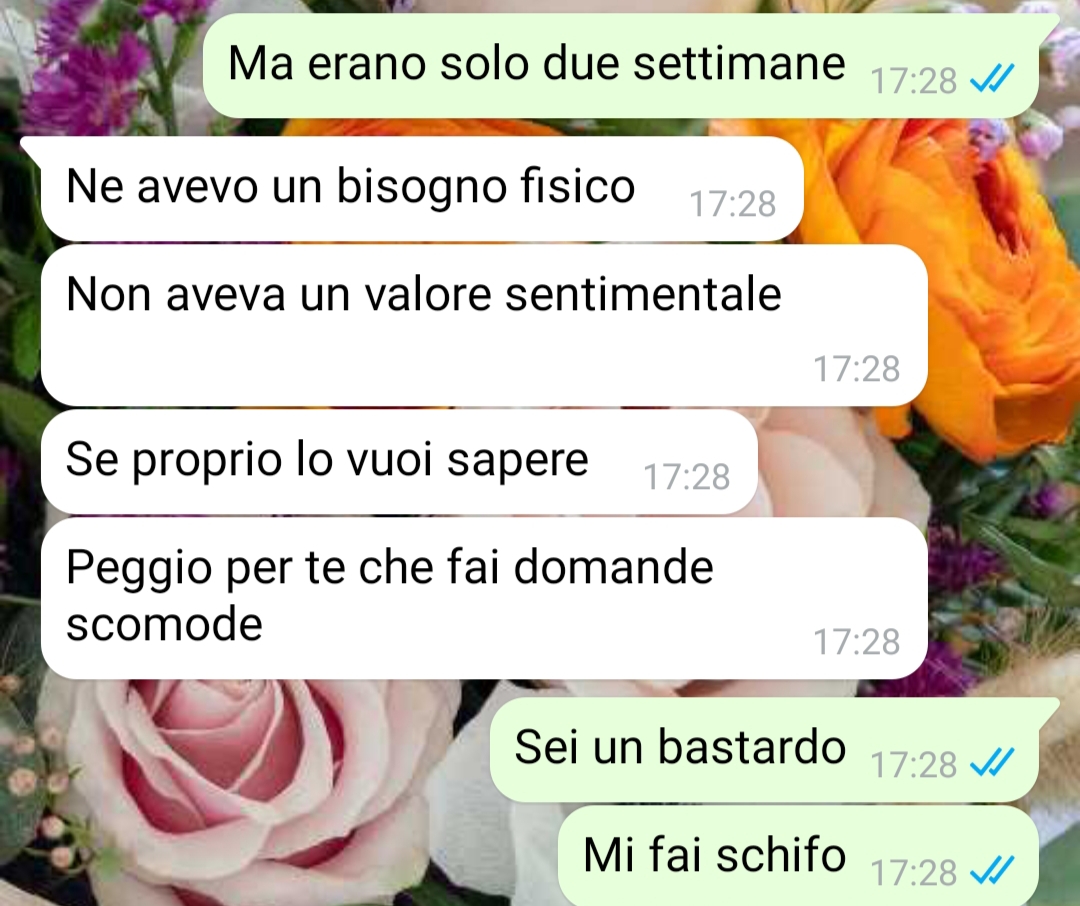Tap the message 'Ma erano solo due settimane'
Image resolution: width=1080 pixels, height=906 pixels.
[620, 65]
